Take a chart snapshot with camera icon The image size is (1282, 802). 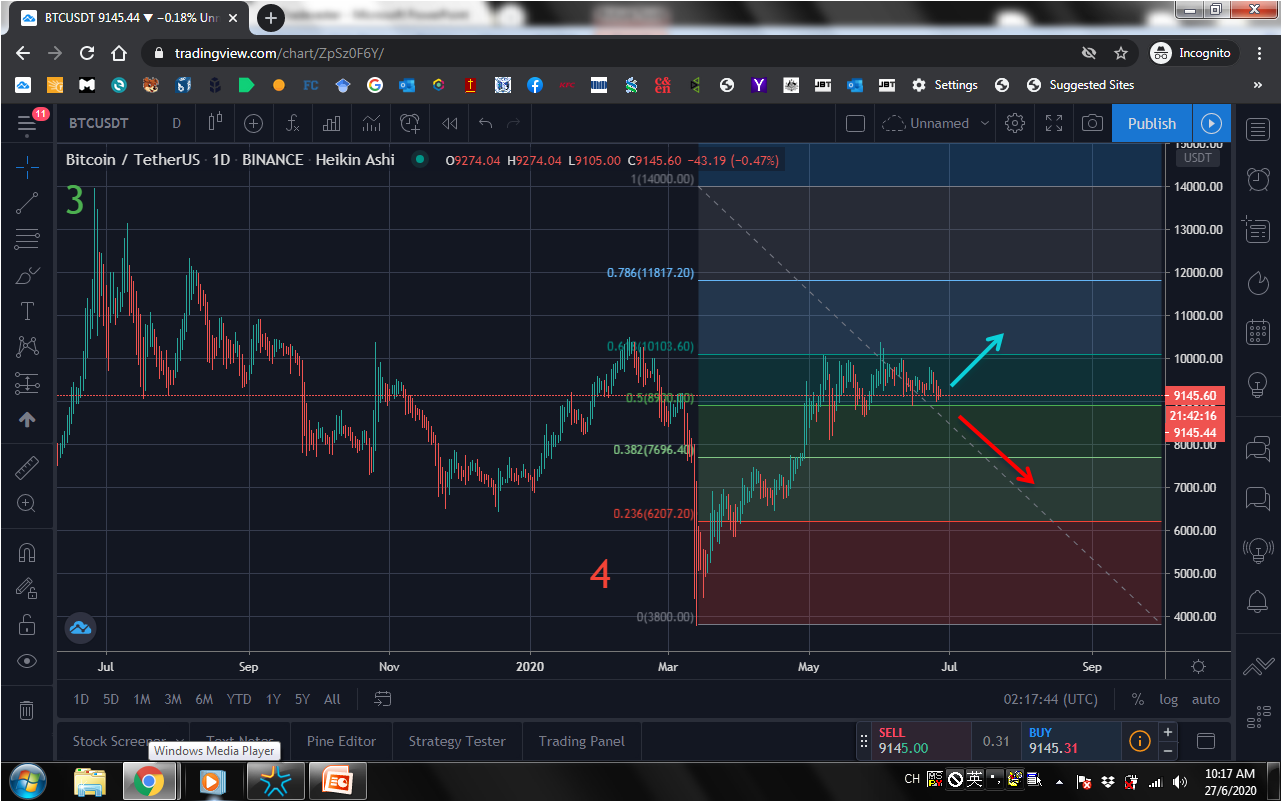[x=1093, y=123]
